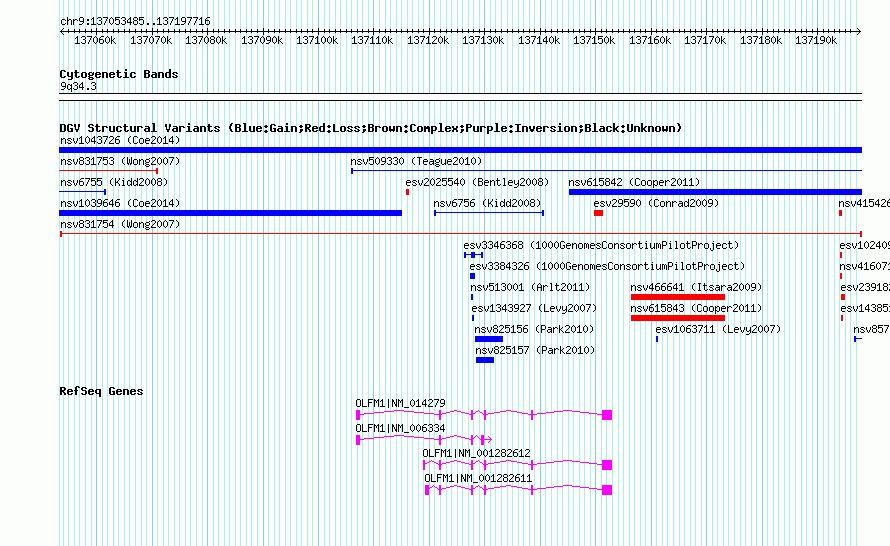
Task: Click the nsv831753 thin red span line
Action: 108,171
